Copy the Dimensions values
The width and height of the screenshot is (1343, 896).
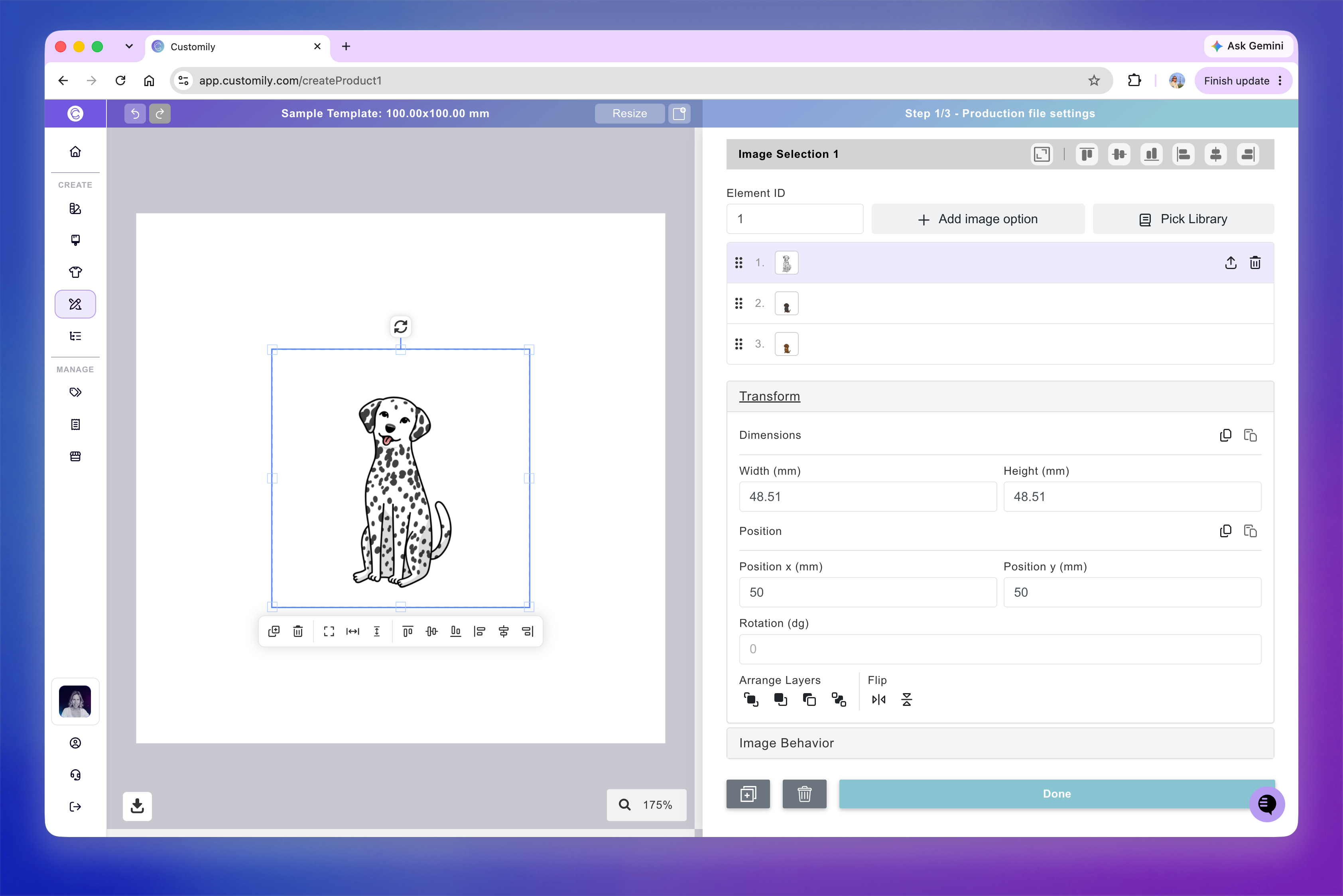[x=1226, y=435]
